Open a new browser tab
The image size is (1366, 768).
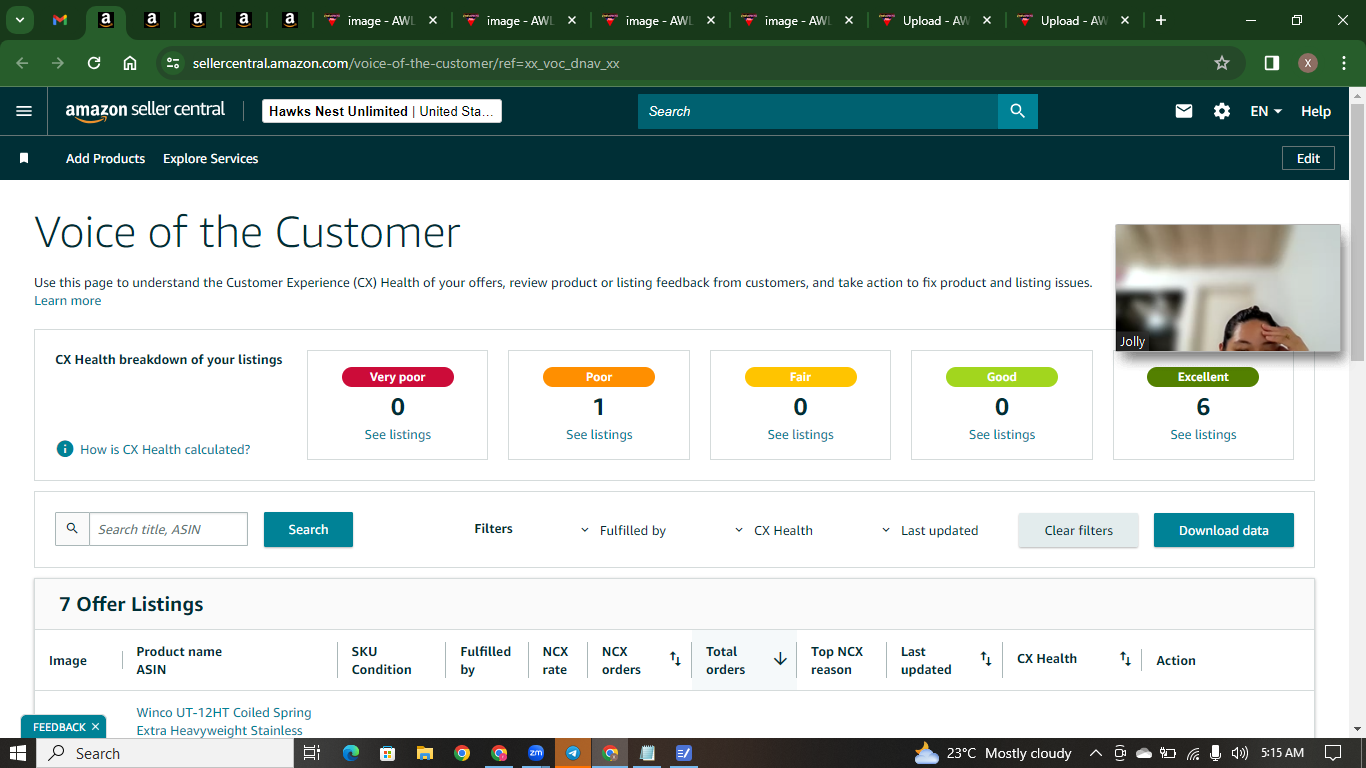pyautogui.click(x=1161, y=20)
